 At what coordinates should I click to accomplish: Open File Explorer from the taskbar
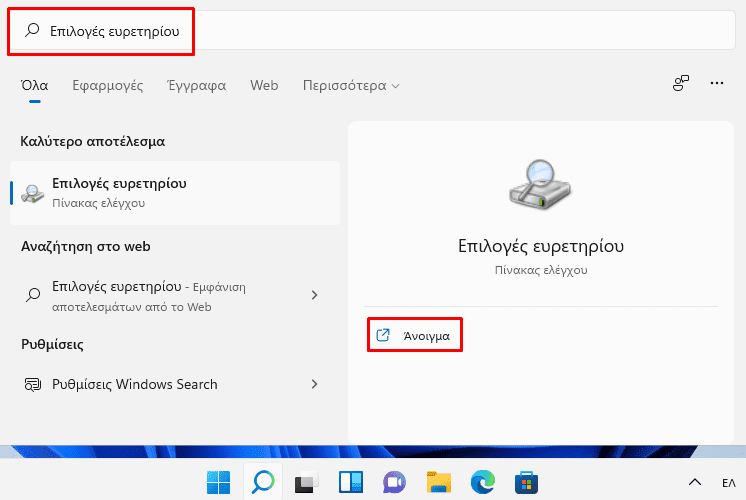point(438,482)
